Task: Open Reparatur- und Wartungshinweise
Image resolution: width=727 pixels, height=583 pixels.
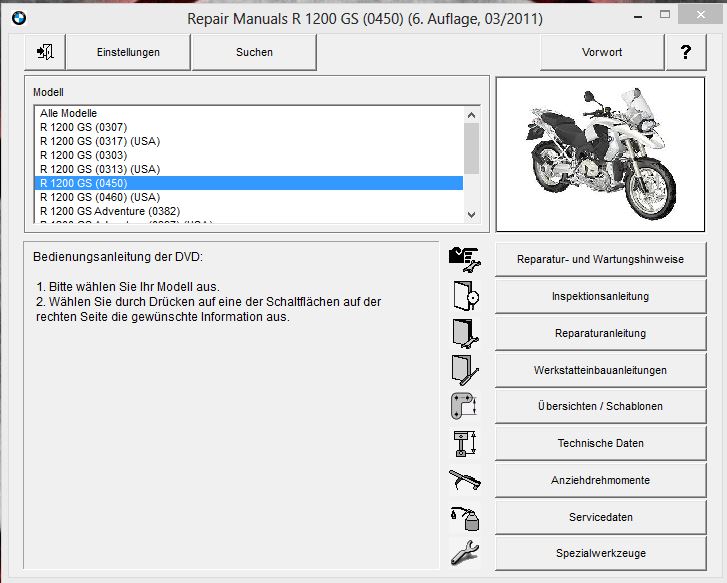Action: point(600,259)
